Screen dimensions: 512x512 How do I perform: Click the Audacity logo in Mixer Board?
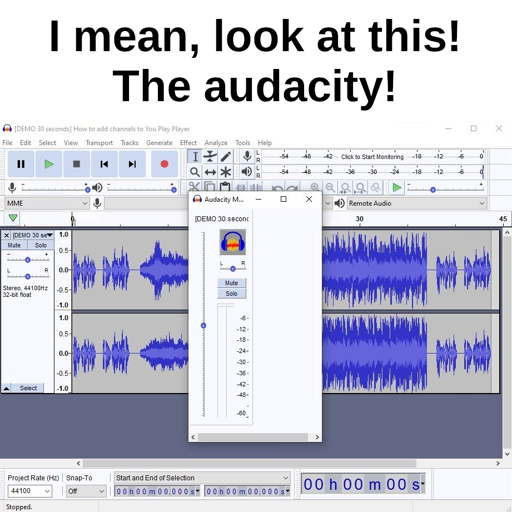233,242
